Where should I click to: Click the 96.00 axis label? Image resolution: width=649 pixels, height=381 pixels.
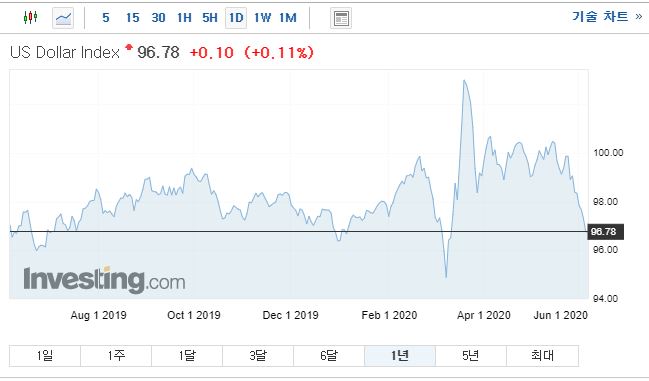coord(605,249)
